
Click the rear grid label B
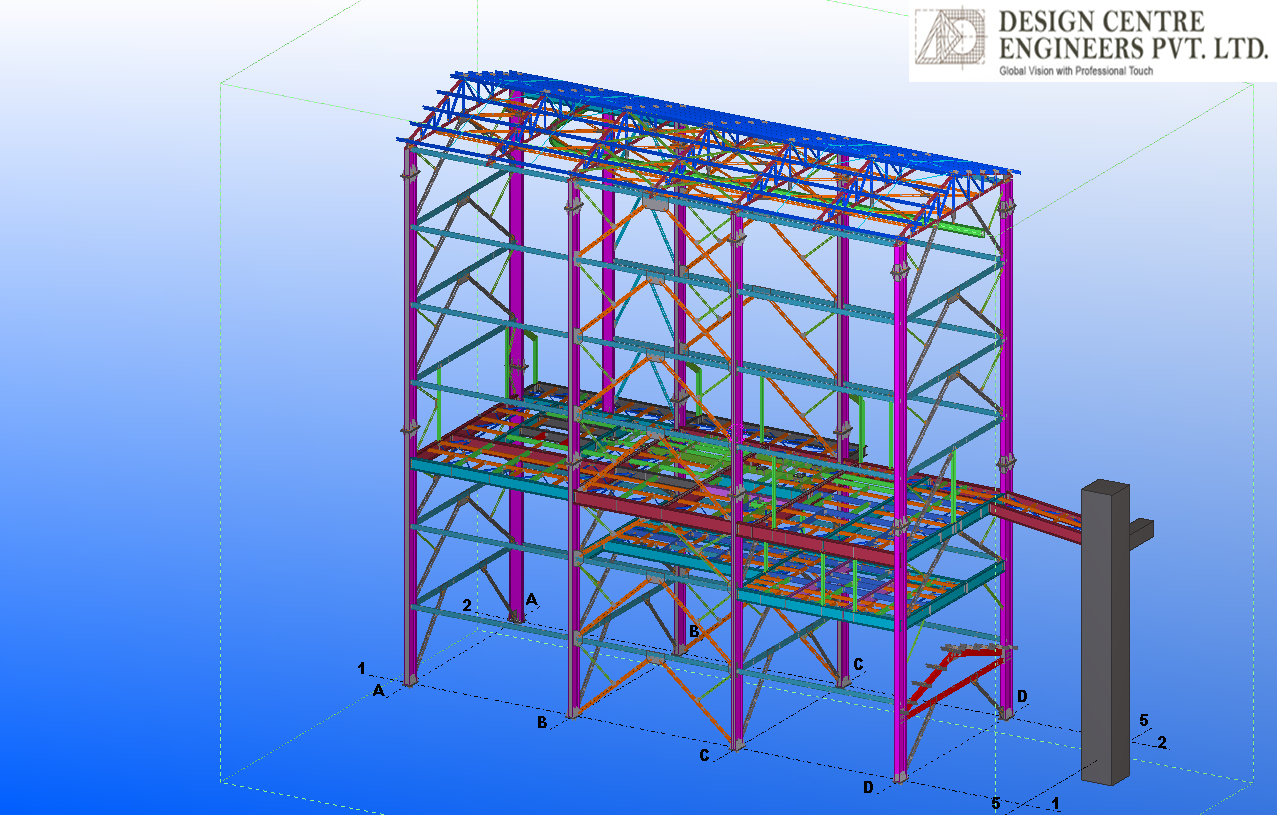click(693, 631)
